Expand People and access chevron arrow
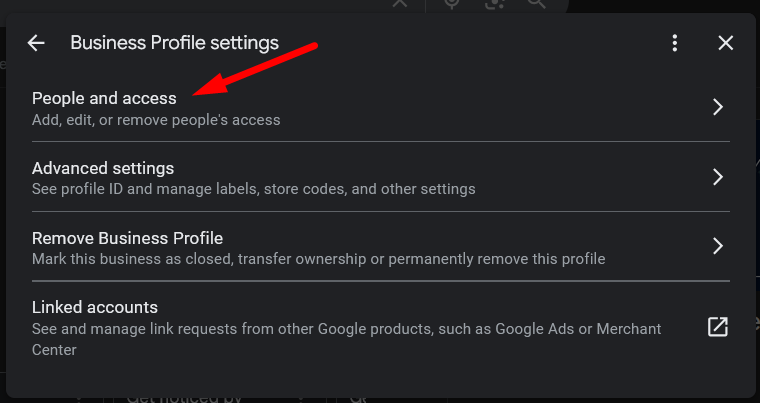 (x=717, y=107)
